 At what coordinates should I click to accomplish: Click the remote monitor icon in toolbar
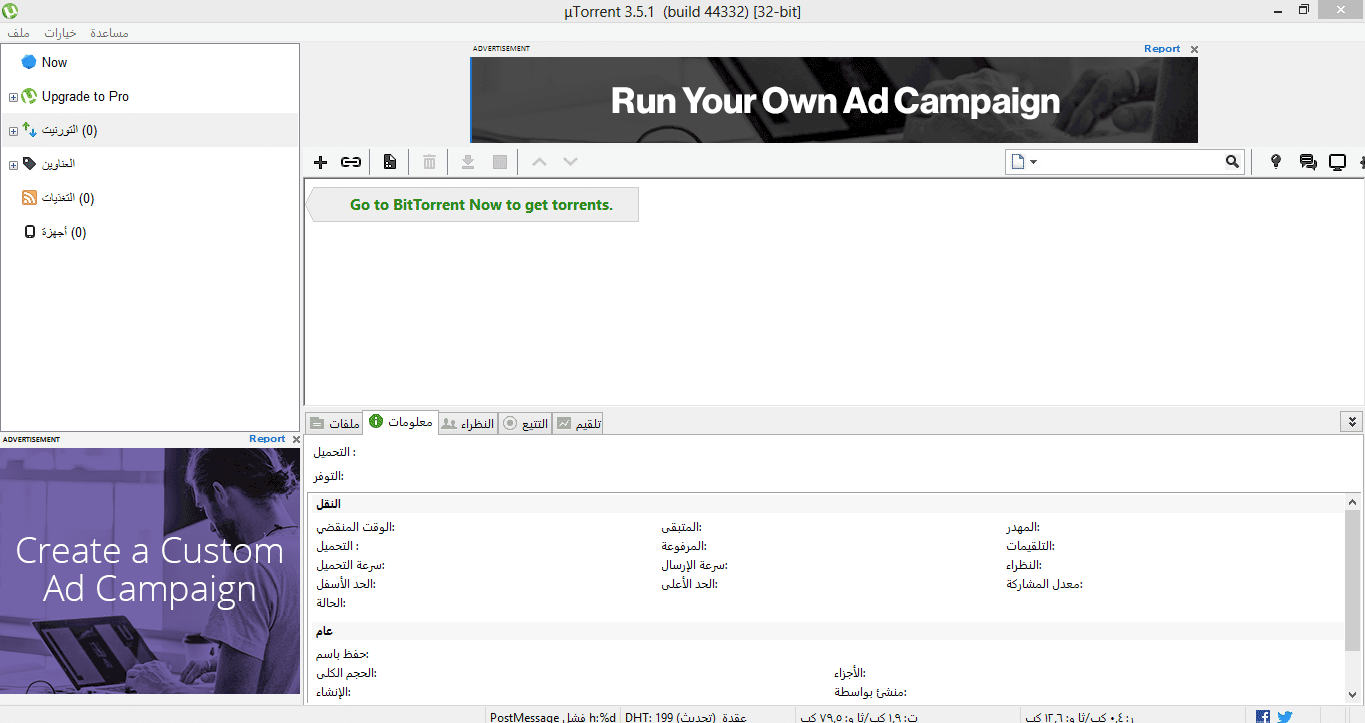coord(1337,162)
